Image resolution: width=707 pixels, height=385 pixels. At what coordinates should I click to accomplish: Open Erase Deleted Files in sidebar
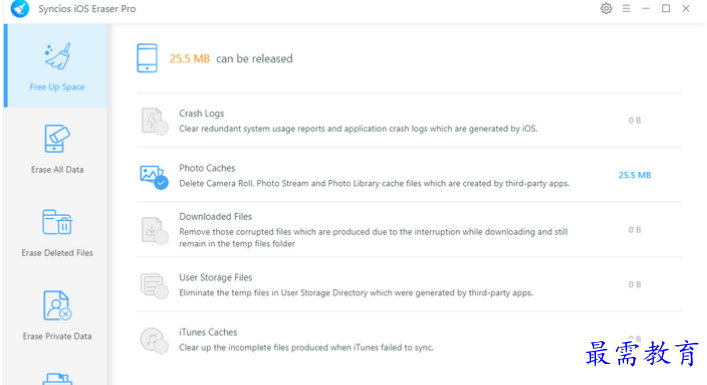tap(57, 233)
